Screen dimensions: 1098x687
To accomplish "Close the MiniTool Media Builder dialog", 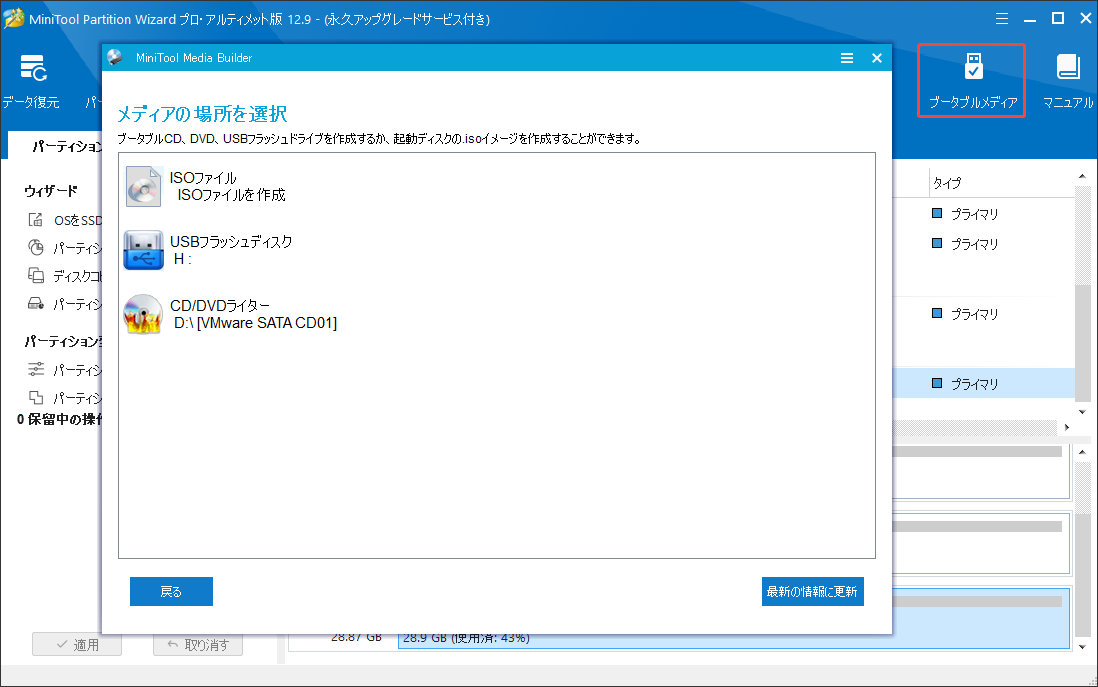I will coord(877,58).
